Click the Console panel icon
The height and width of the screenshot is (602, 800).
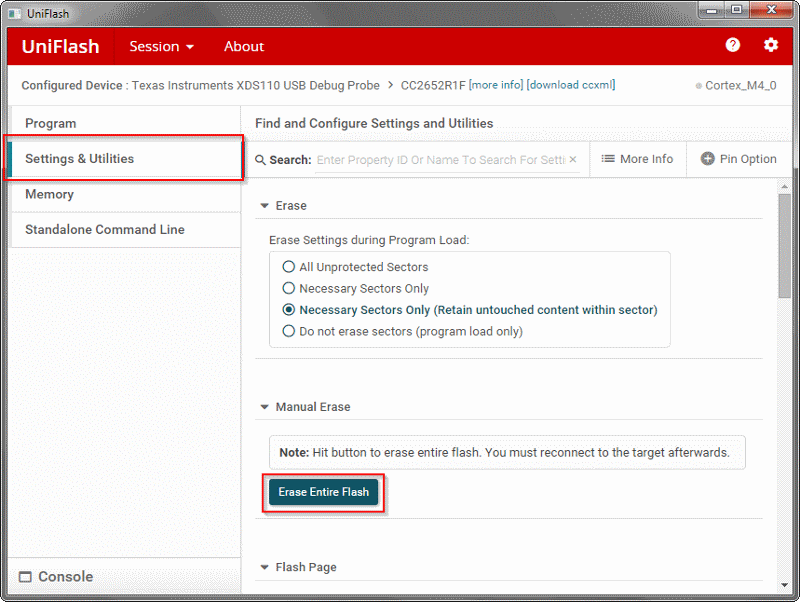coord(26,577)
